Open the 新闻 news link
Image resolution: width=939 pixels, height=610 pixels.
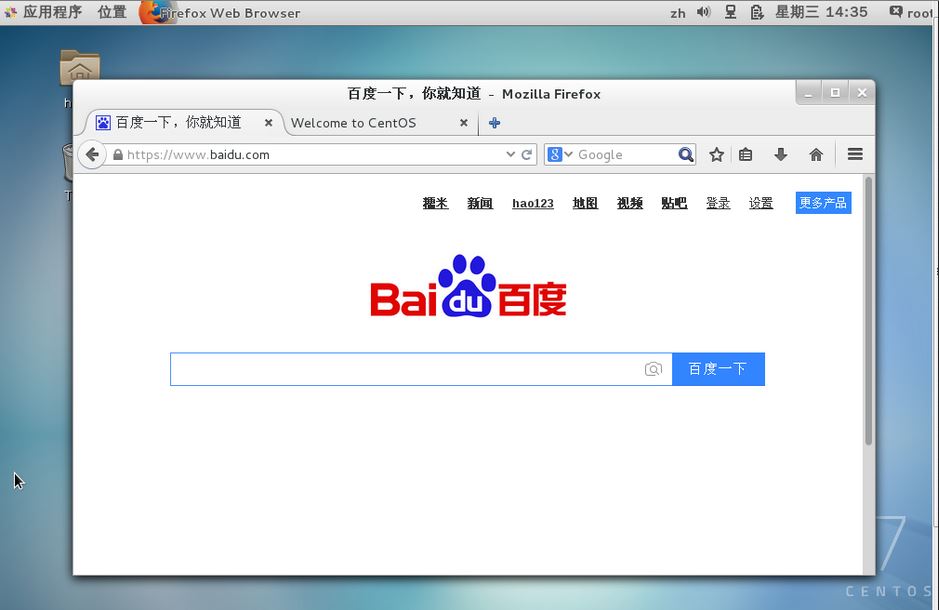[x=480, y=204]
